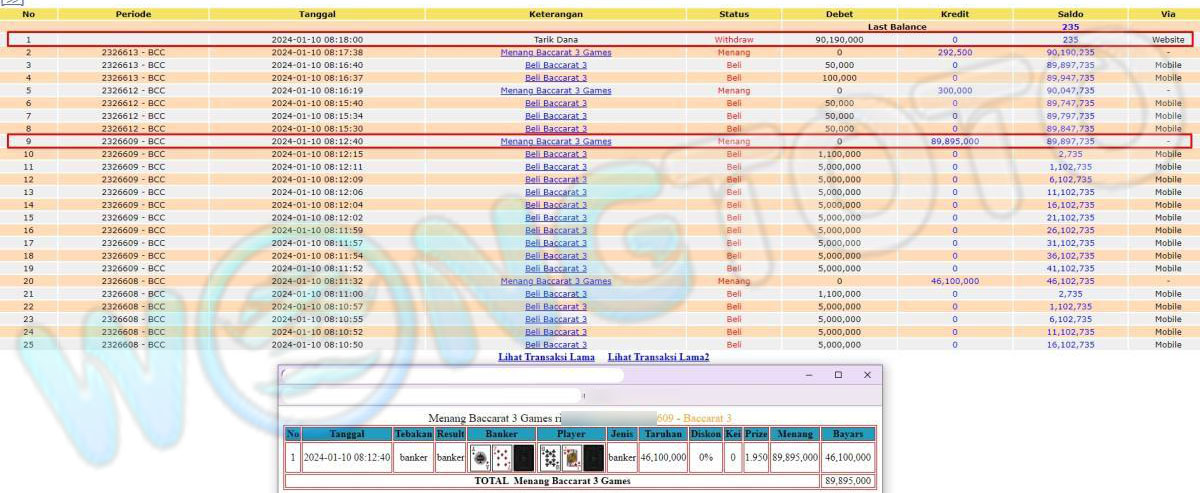This screenshot has height=493, width=1200.
Task: Open Lihat Transaksi Lama2 link
Action: 658,357
